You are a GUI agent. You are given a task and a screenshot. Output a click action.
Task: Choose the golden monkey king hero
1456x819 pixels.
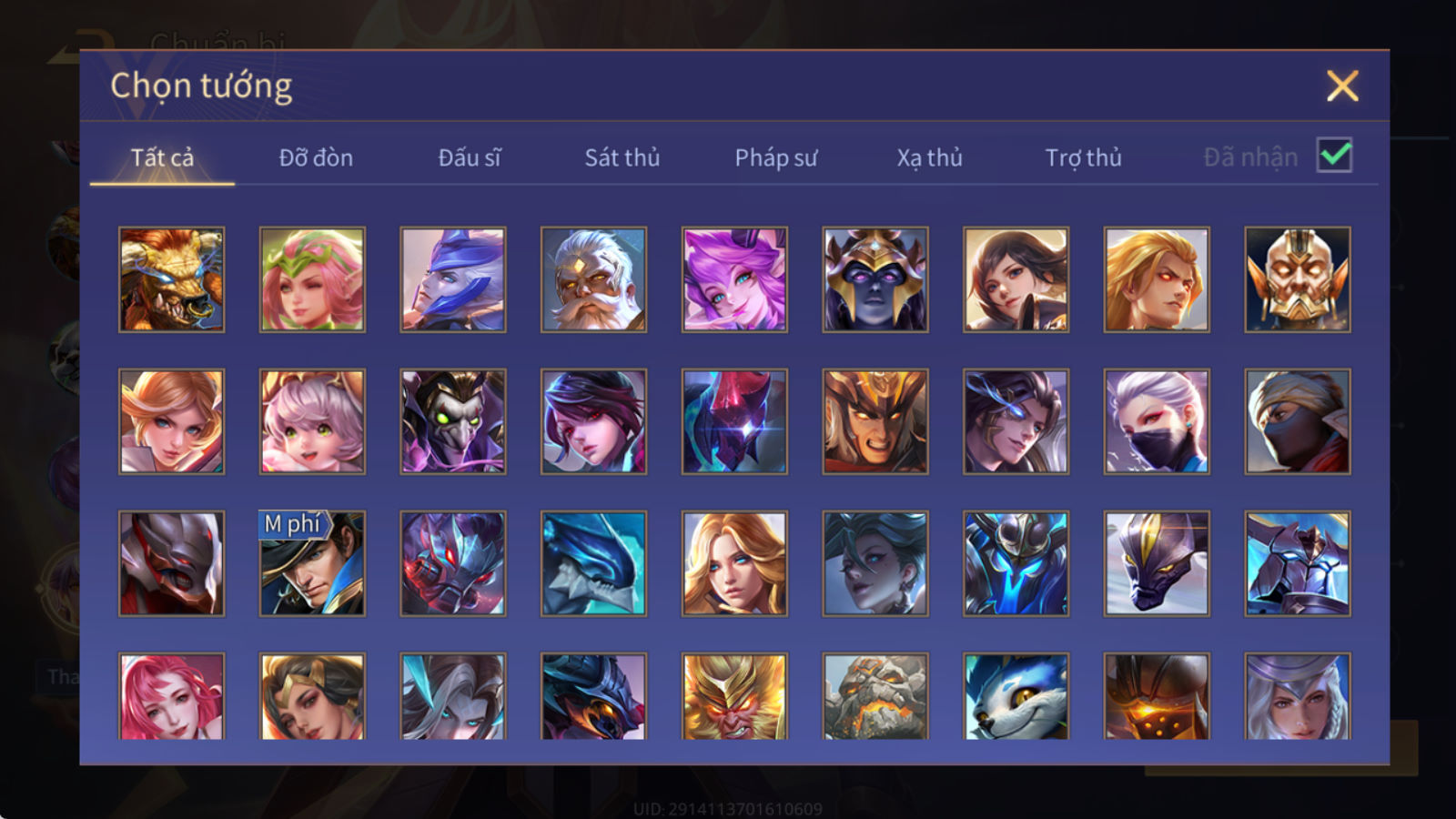pos(734,696)
